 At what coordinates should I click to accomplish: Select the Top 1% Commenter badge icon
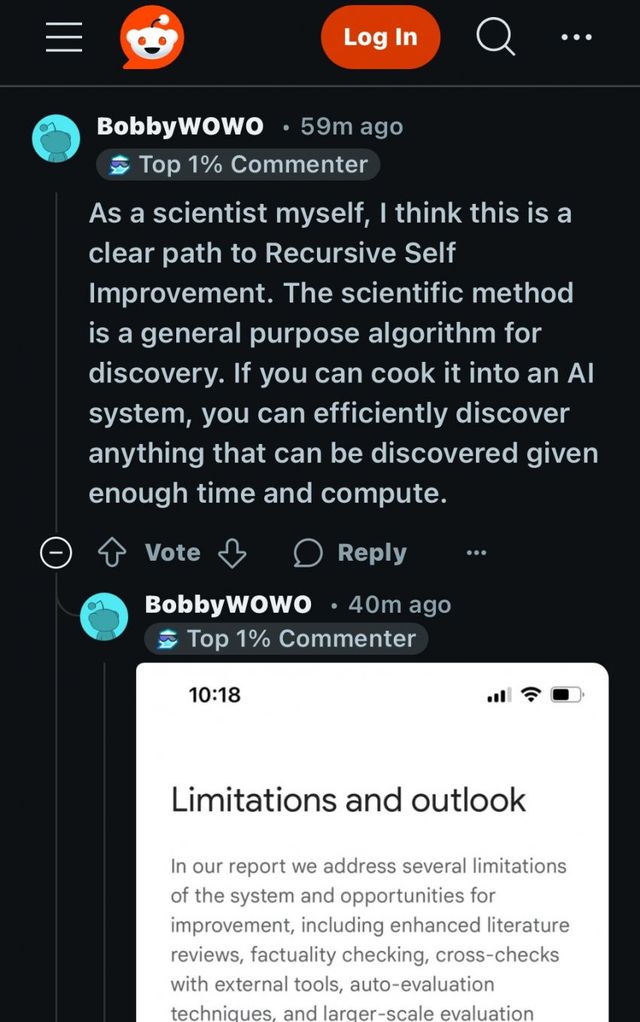122,164
